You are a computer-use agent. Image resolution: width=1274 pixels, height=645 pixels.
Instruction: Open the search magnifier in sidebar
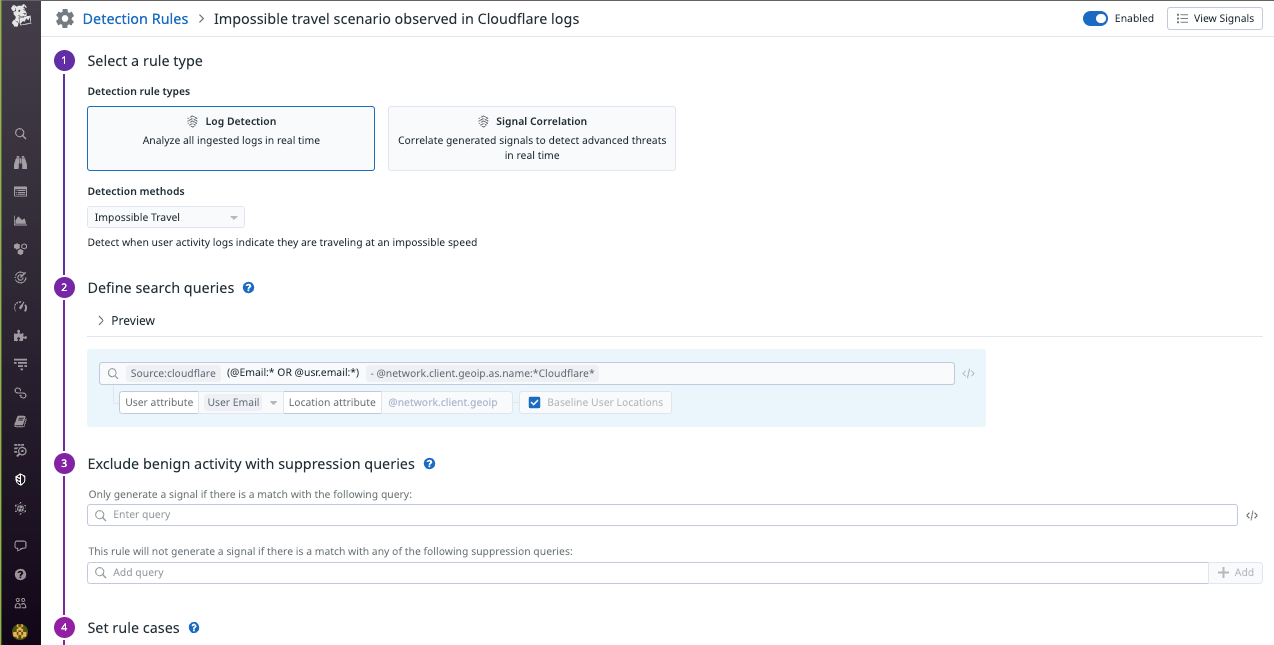20,134
